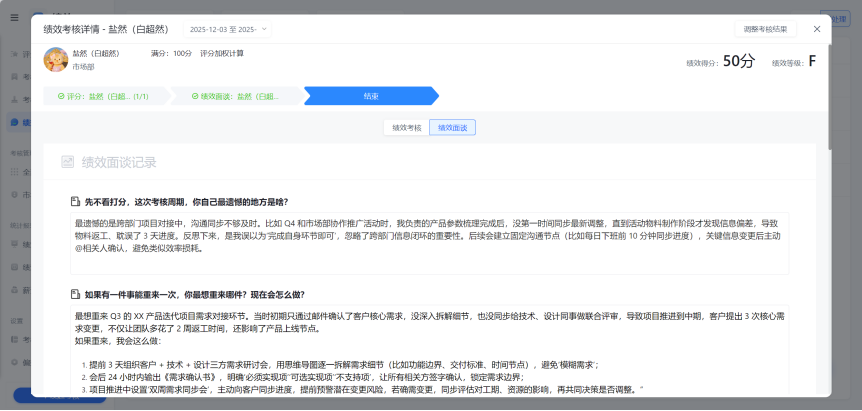The width and height of the screenshot is (862, 411).
Task: Click the avatar of 盐然（白超然）
Action: point(56,59)
